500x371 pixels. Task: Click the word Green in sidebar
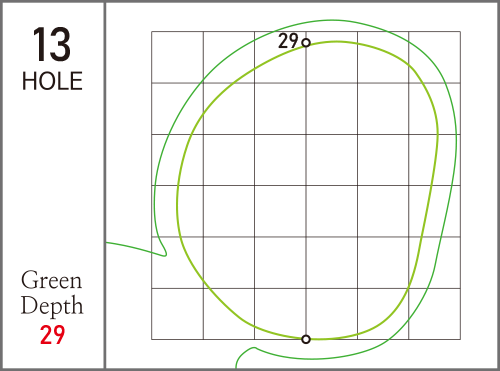click(x=51, y=280)
